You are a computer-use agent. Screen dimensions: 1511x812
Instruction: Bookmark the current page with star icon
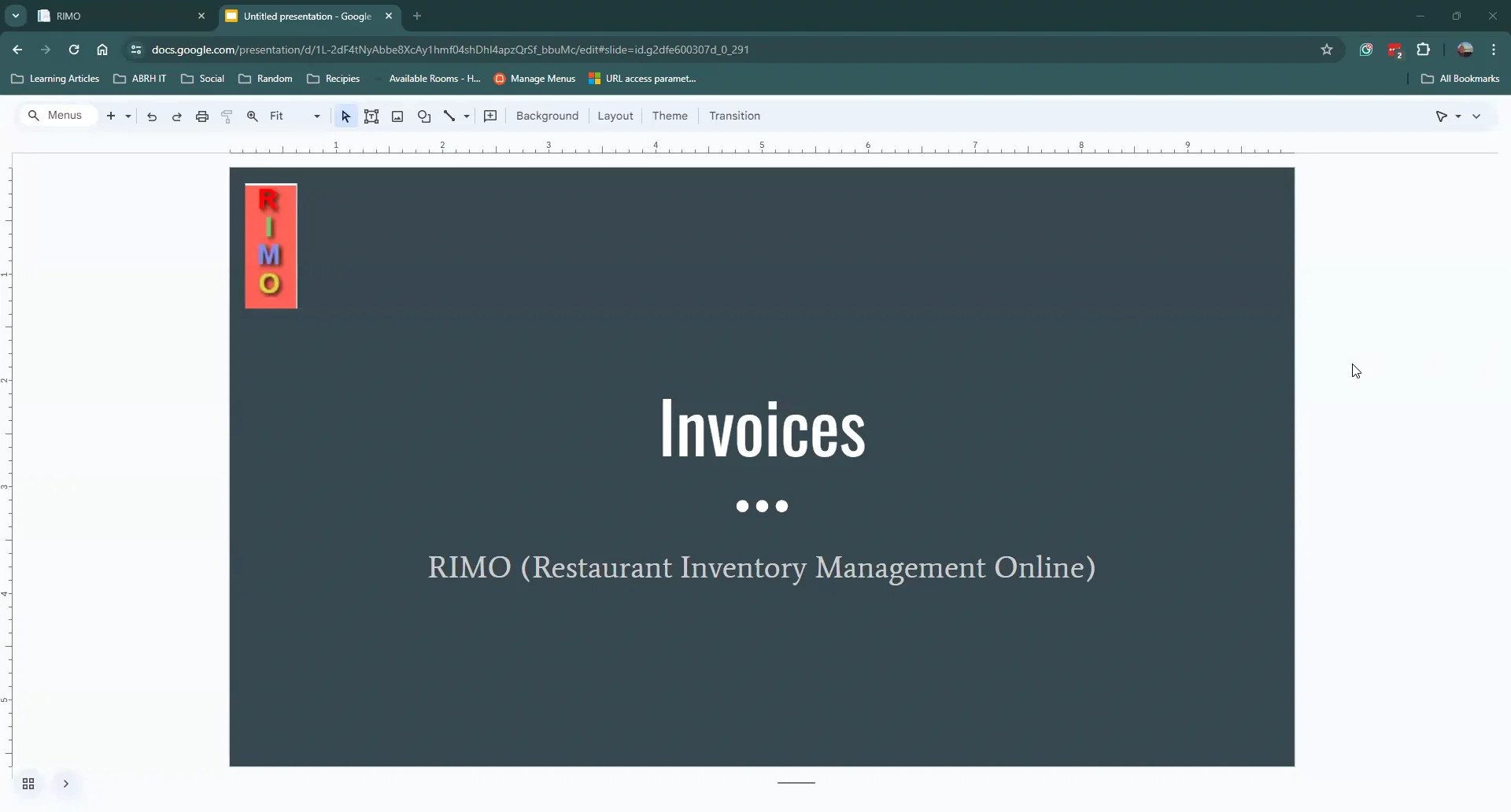click(x=1327, y=49)
